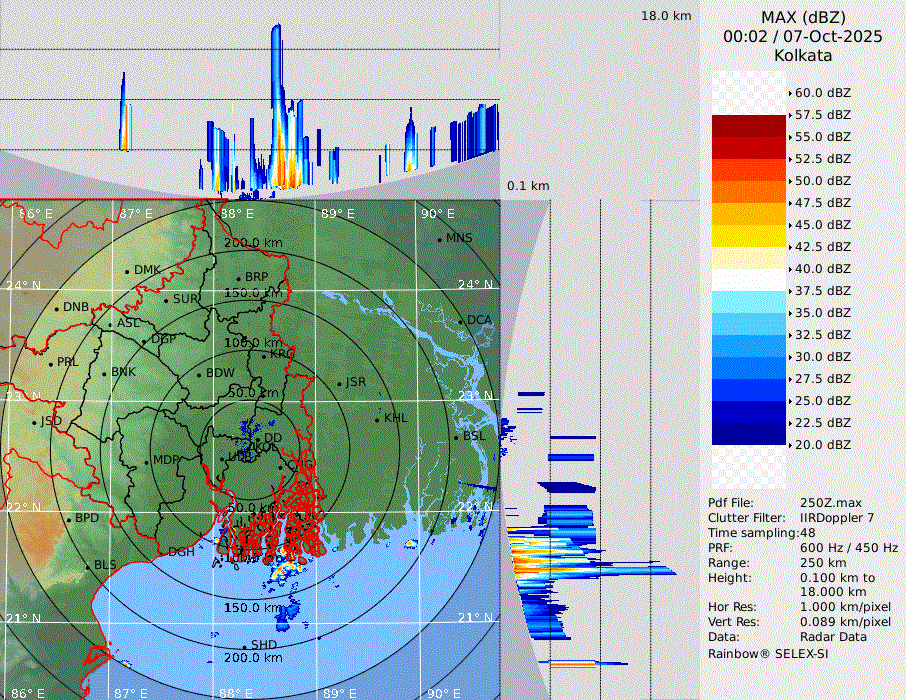Click the dark red swatch below 57.5 dBZ
The image size is (906, 700).
pyautogui.click(x=749, y=126)
